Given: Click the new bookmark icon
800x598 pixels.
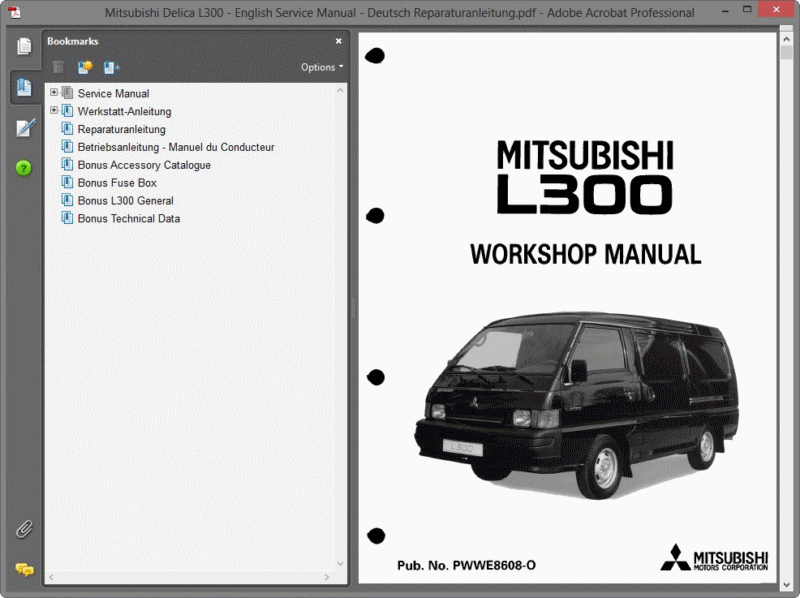Looking at the screenshot, I should [x=85, y=67].
